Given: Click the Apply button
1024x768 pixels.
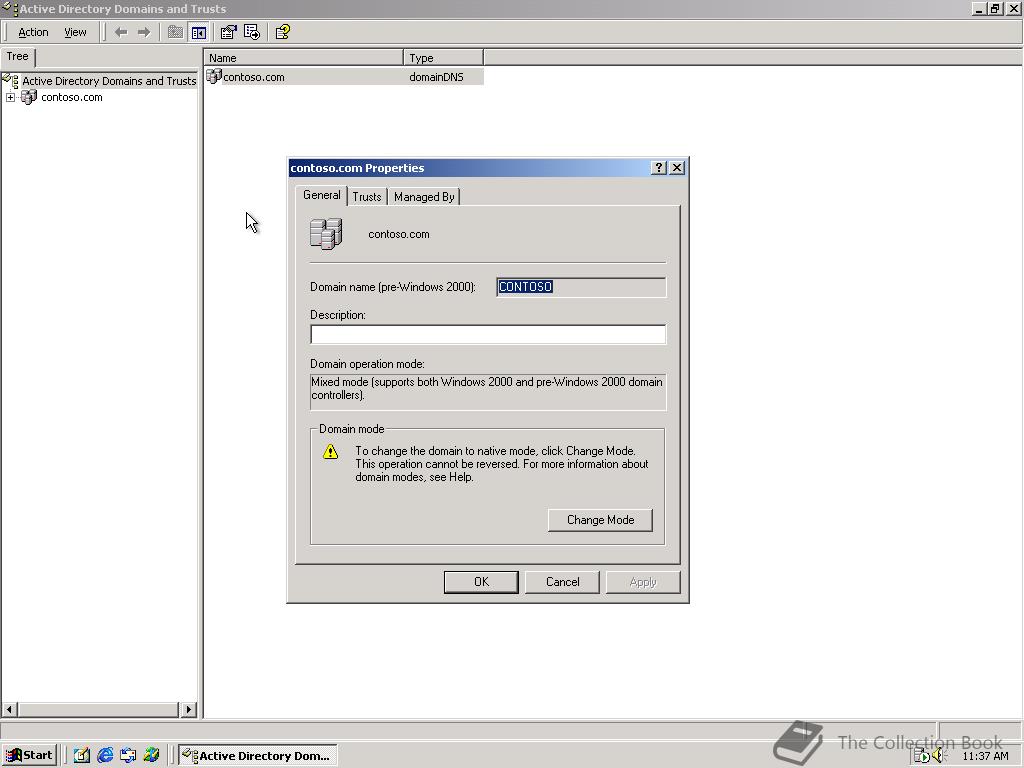Looking at the screenshot, I should pyautogui.click(x=643, y=582).
